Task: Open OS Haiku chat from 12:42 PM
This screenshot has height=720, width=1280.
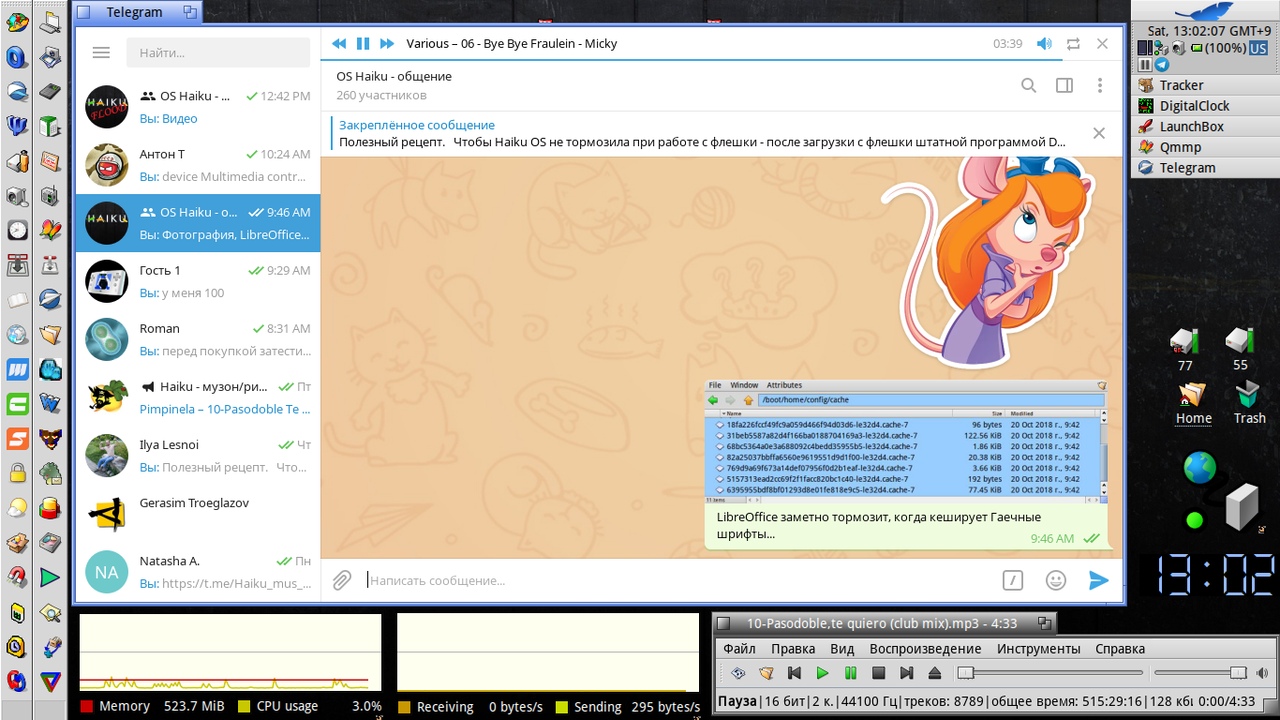Action: pos(198,107)
